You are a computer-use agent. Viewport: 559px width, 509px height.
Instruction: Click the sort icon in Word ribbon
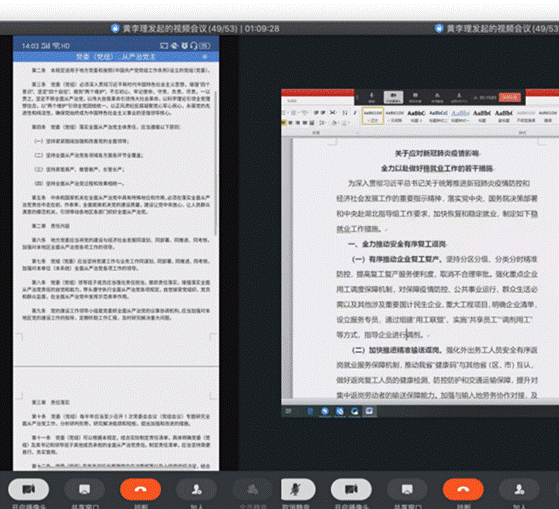click(x=345, y=113)
